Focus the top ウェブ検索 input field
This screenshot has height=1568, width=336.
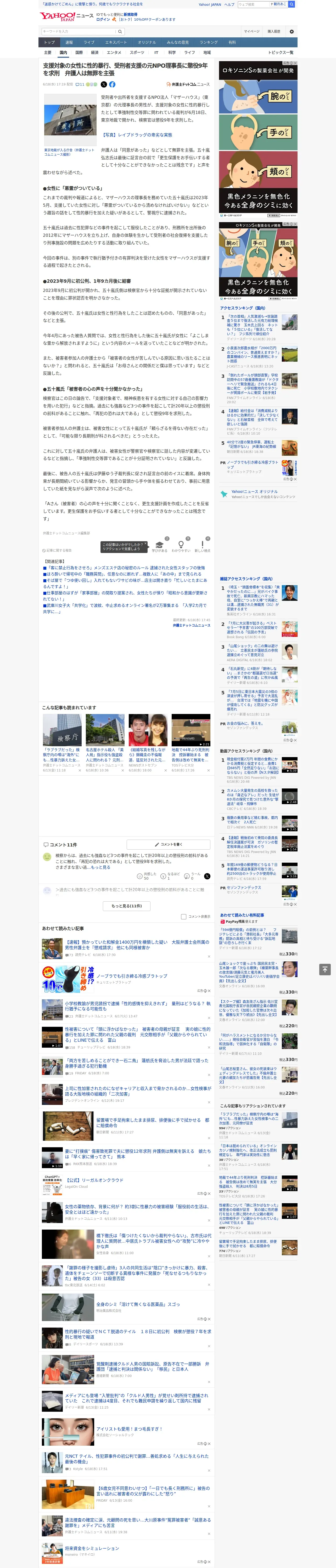click(x=254, y=4)
